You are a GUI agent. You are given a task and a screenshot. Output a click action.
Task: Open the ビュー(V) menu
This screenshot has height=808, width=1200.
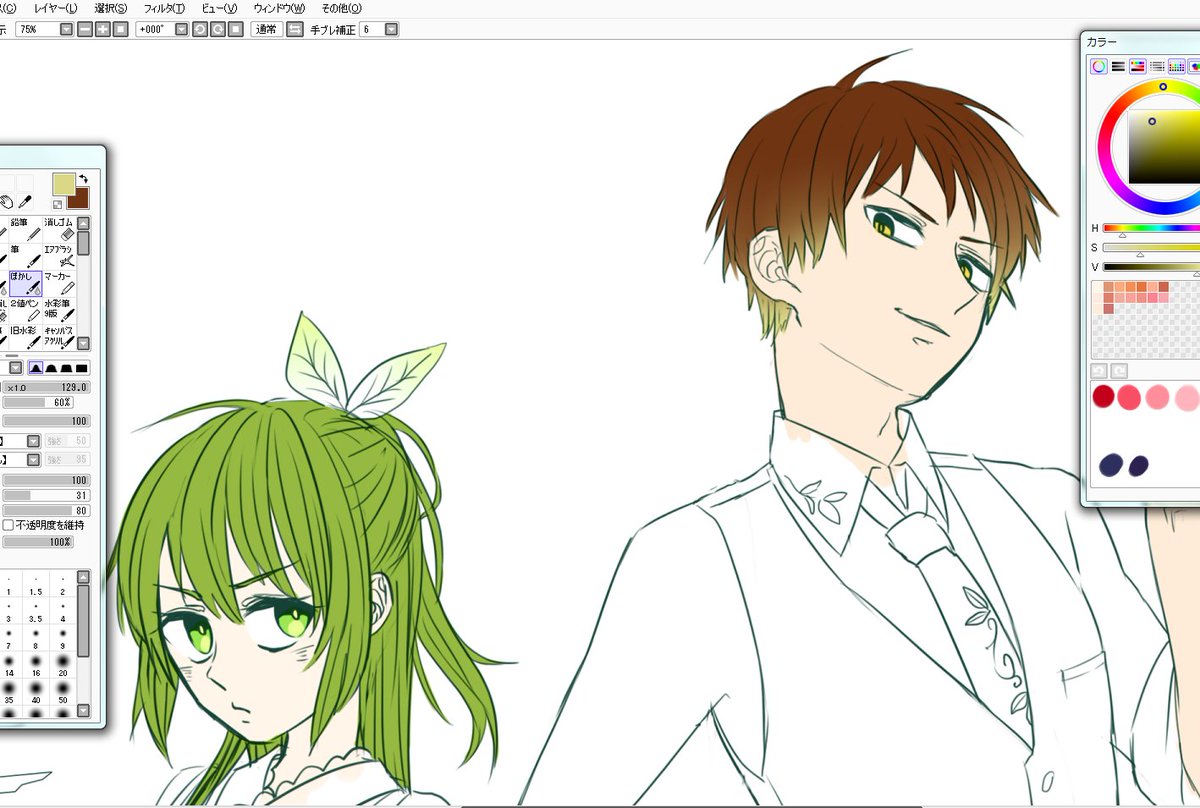(x=219, y=8)
